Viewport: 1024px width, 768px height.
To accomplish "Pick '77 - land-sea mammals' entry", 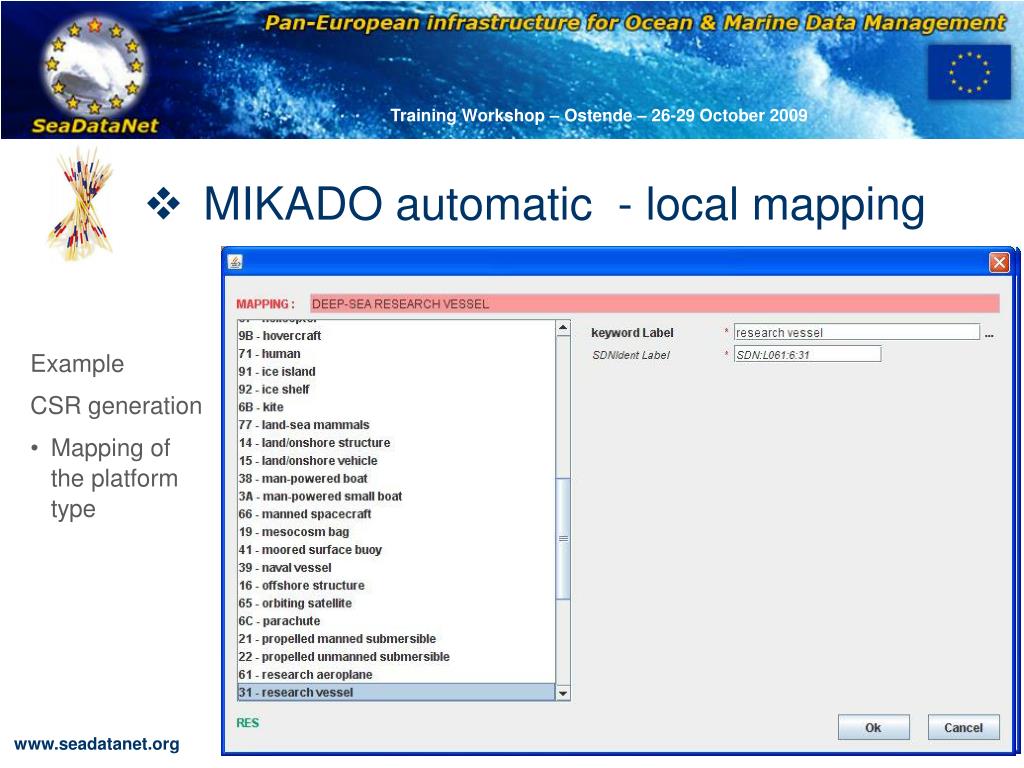I will tap(396, 424).
